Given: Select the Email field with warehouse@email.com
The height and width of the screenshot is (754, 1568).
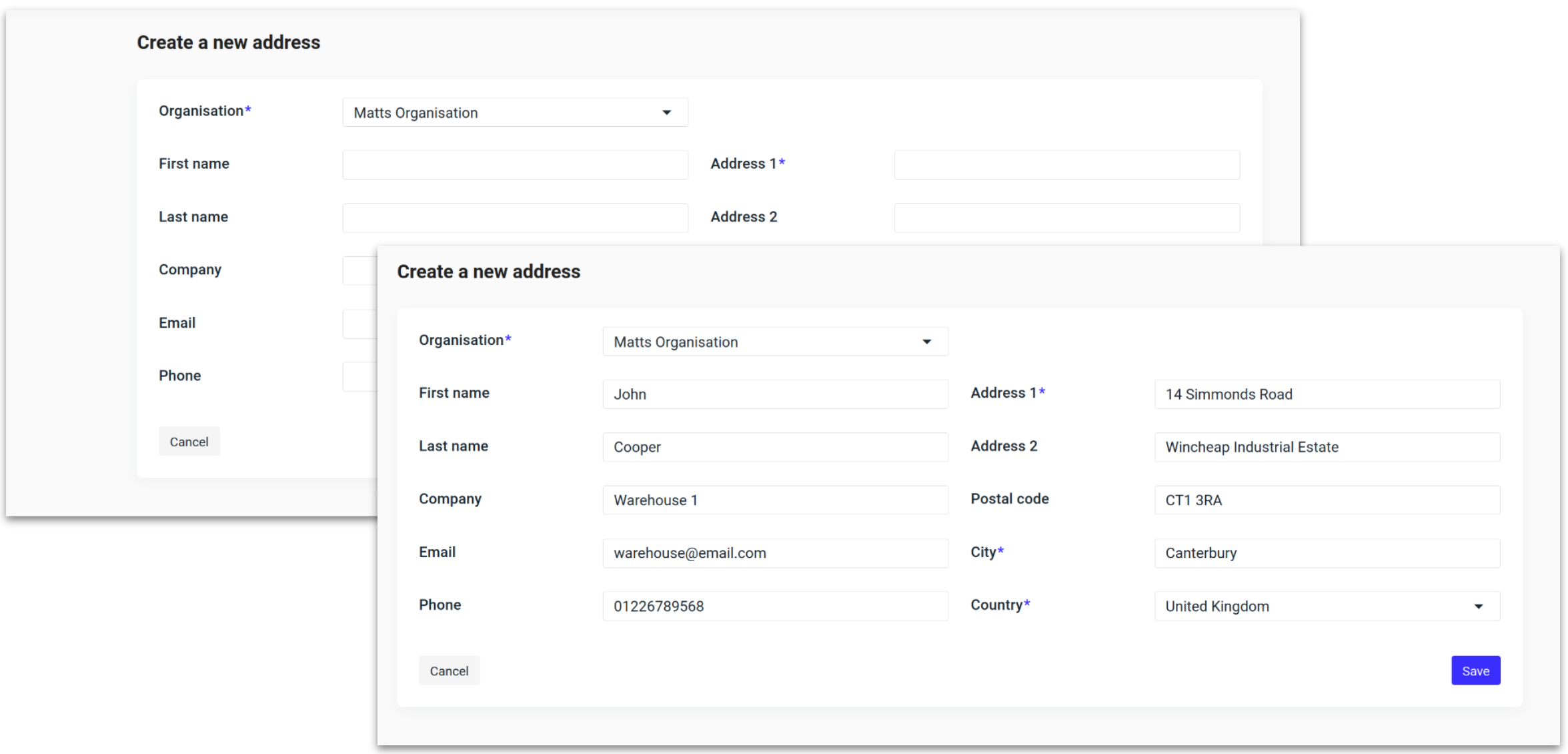Looking at the screenshot, I should pos(774,552).
